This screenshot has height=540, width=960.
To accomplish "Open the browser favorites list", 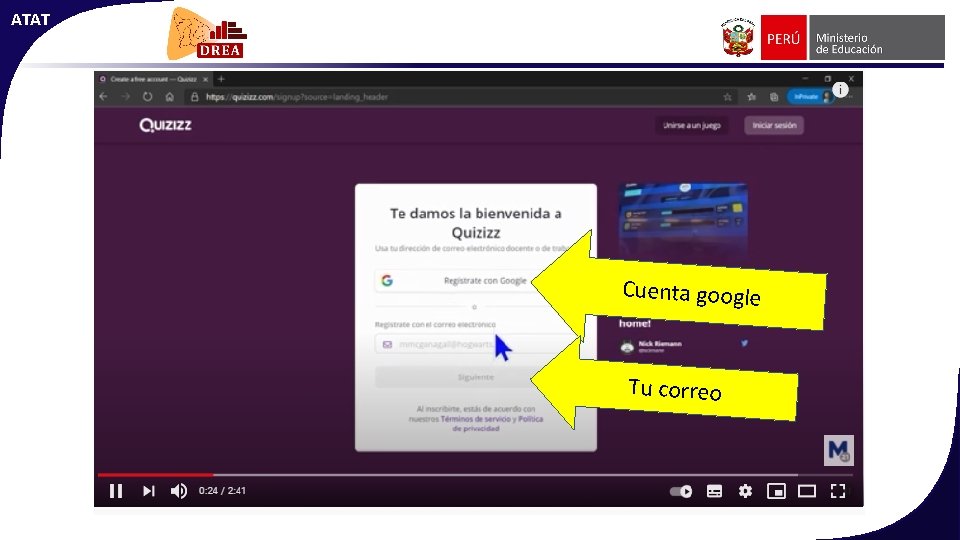I will [x=751, y=97].
